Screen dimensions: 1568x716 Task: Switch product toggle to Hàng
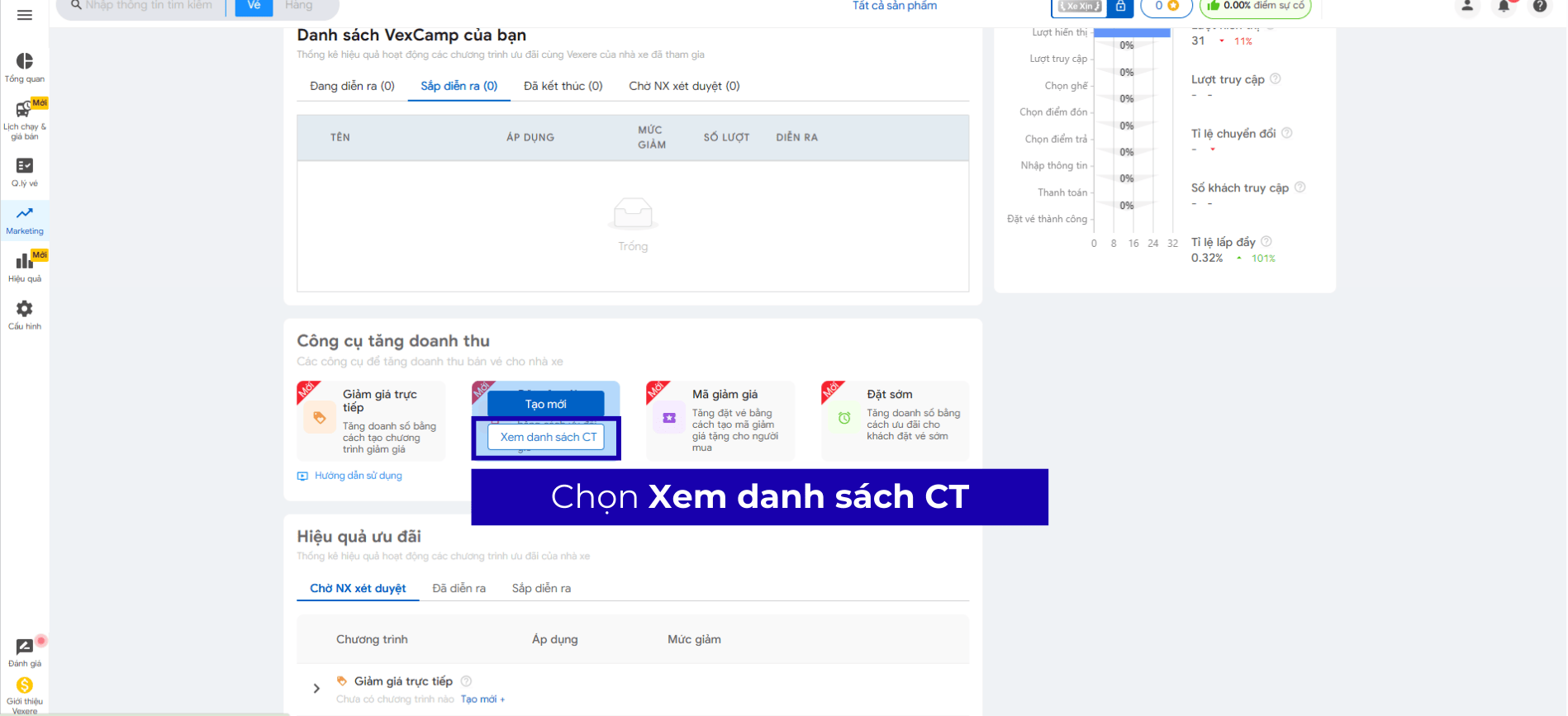click(x=299, y=6)
